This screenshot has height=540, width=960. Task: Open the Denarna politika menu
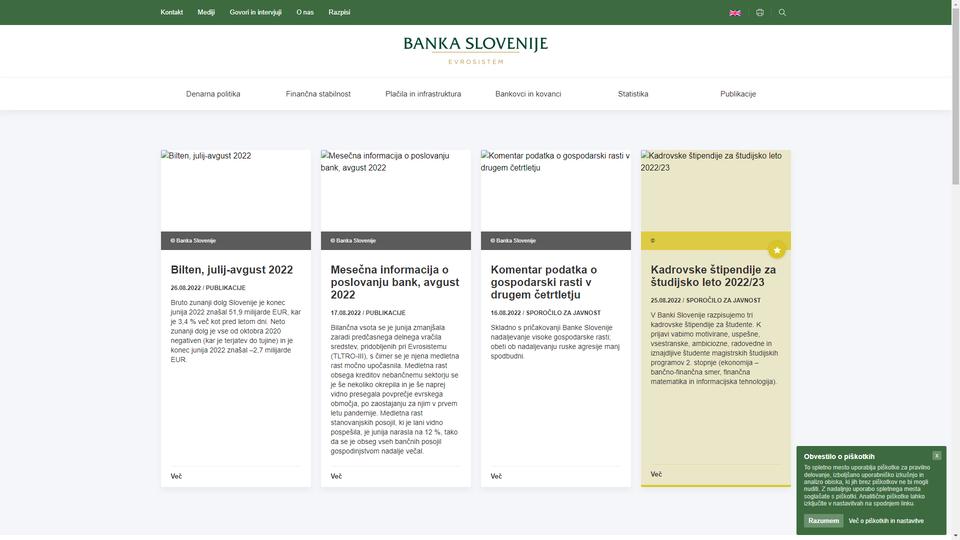coord(213,94)
